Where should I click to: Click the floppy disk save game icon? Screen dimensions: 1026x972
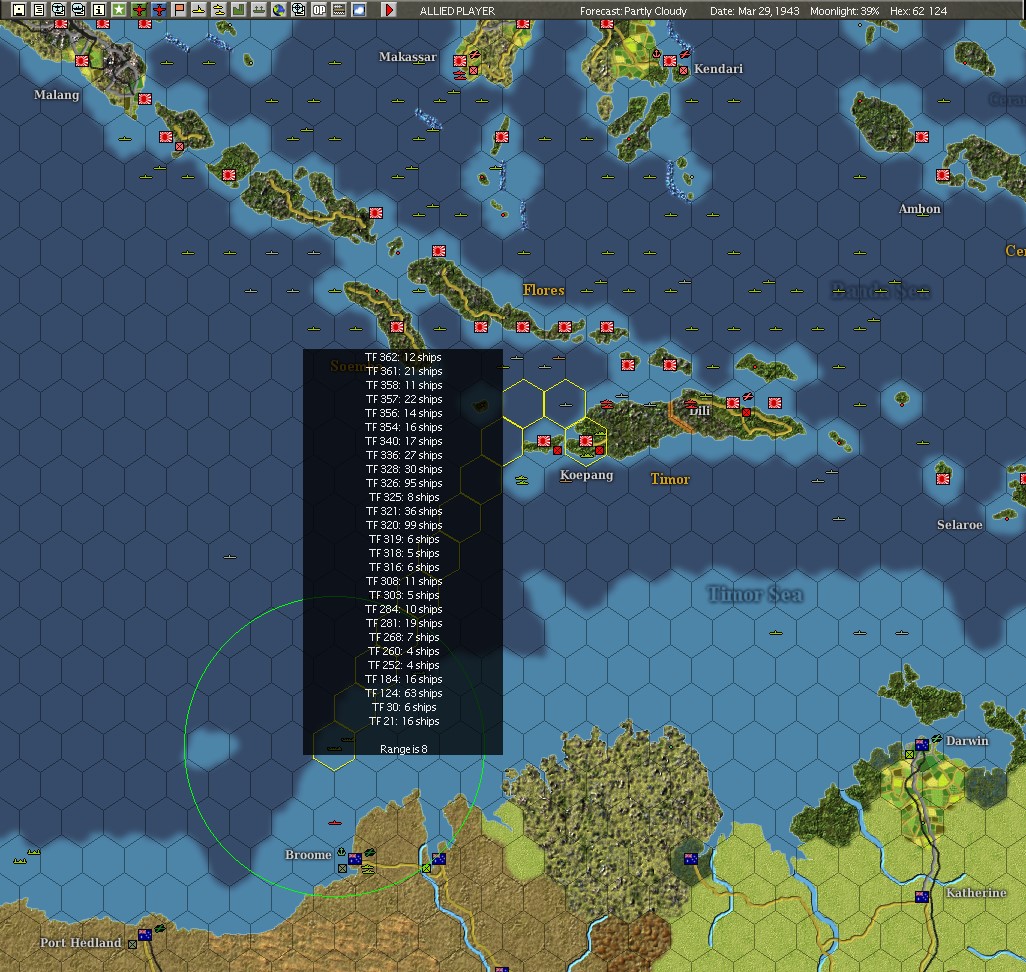[19, 9]
